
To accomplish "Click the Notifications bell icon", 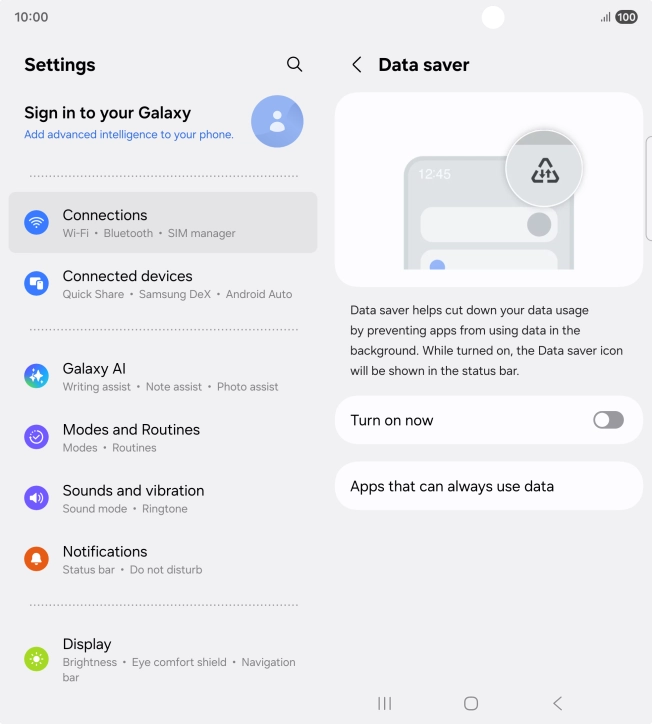I will pyautogui.click(x=36, y=559).
